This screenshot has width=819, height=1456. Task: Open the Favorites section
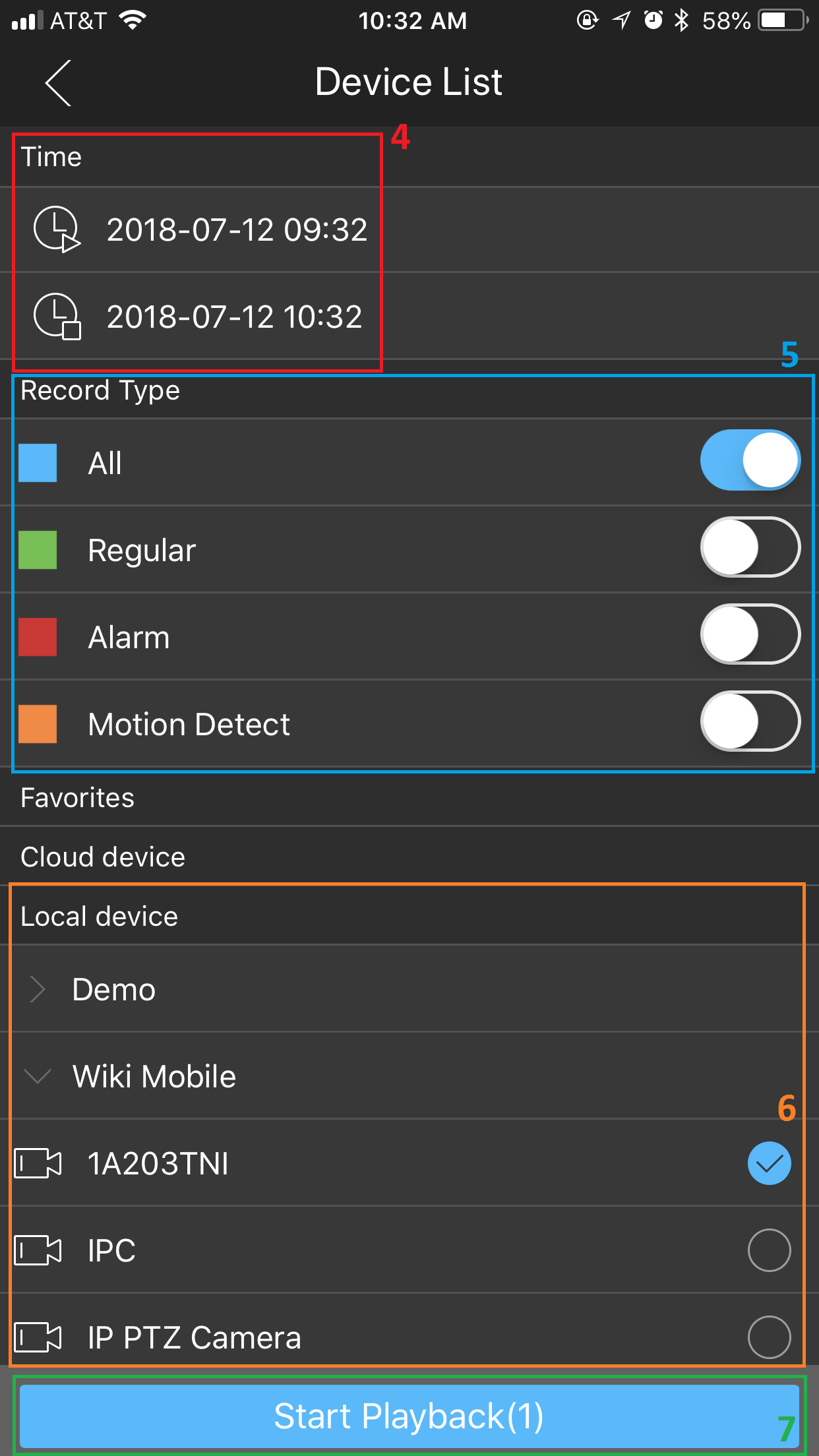(78, 798)
